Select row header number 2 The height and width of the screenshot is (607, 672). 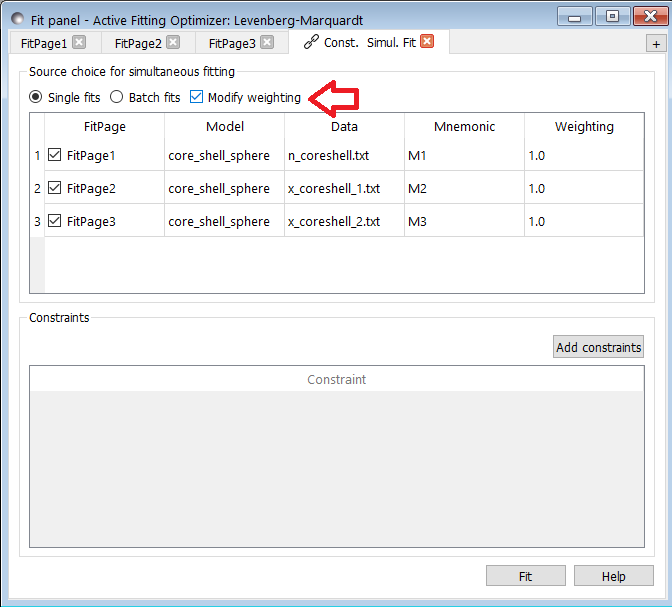click(37, 188)
